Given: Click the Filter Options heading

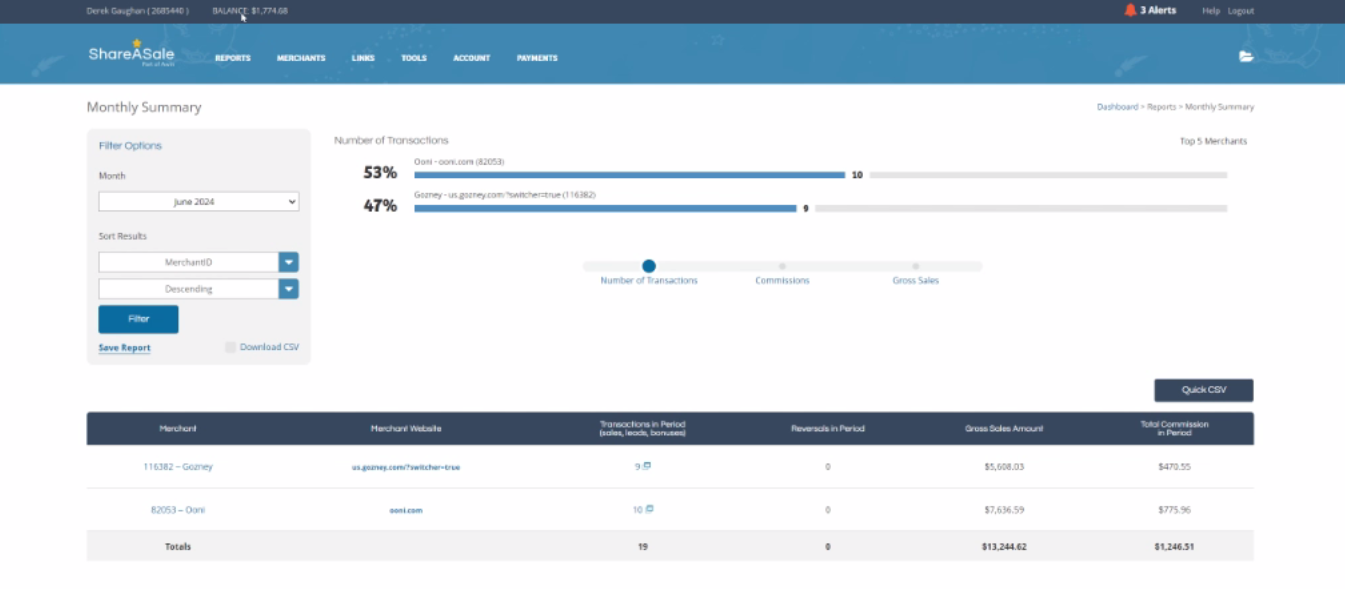Looking at the screenshot, I should (130, 146).
